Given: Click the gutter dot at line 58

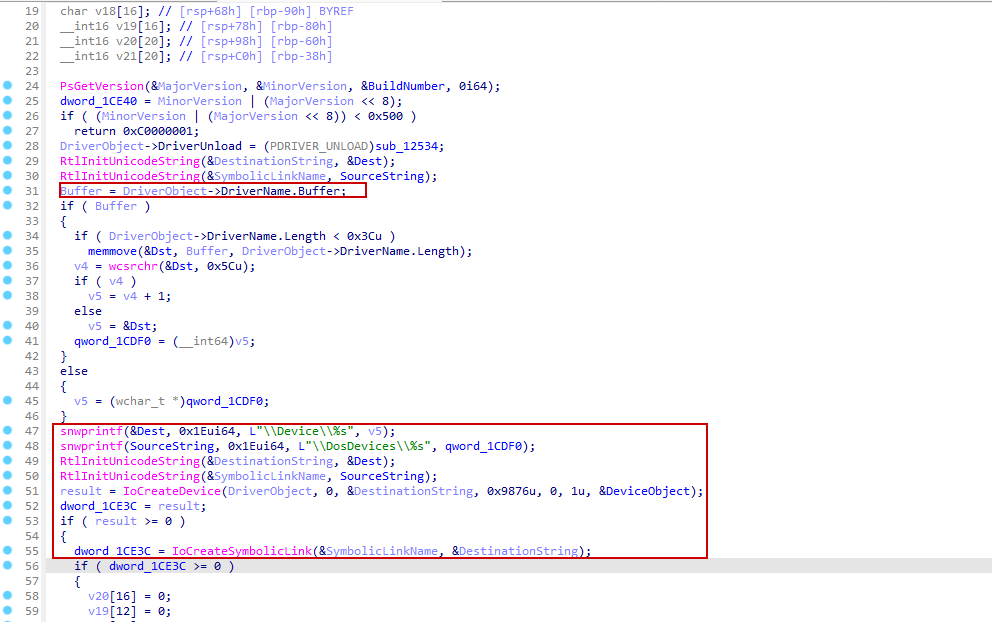Looking at the screenshot, I should 7,596.
